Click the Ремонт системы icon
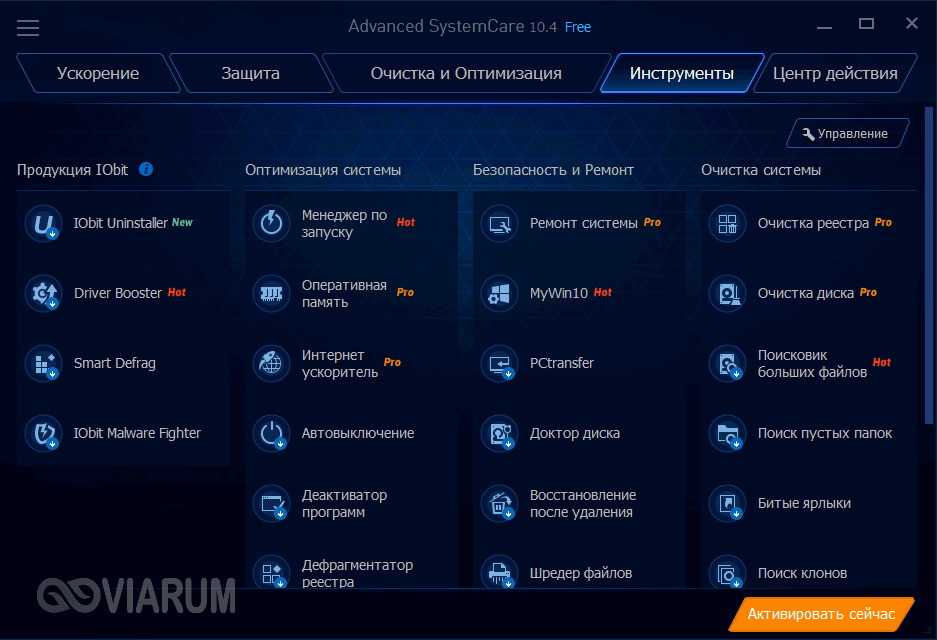The image size is (937, 640). pyautogui.click(x=500, y=223)
